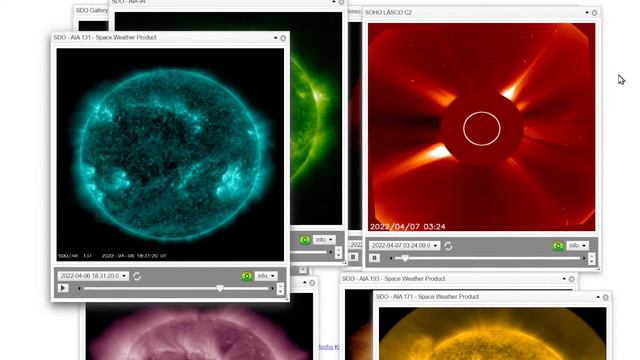Open the info dropdown in LASCO C2 window
Viewport: 640px width, 360px height.
(x=577, y=246)
